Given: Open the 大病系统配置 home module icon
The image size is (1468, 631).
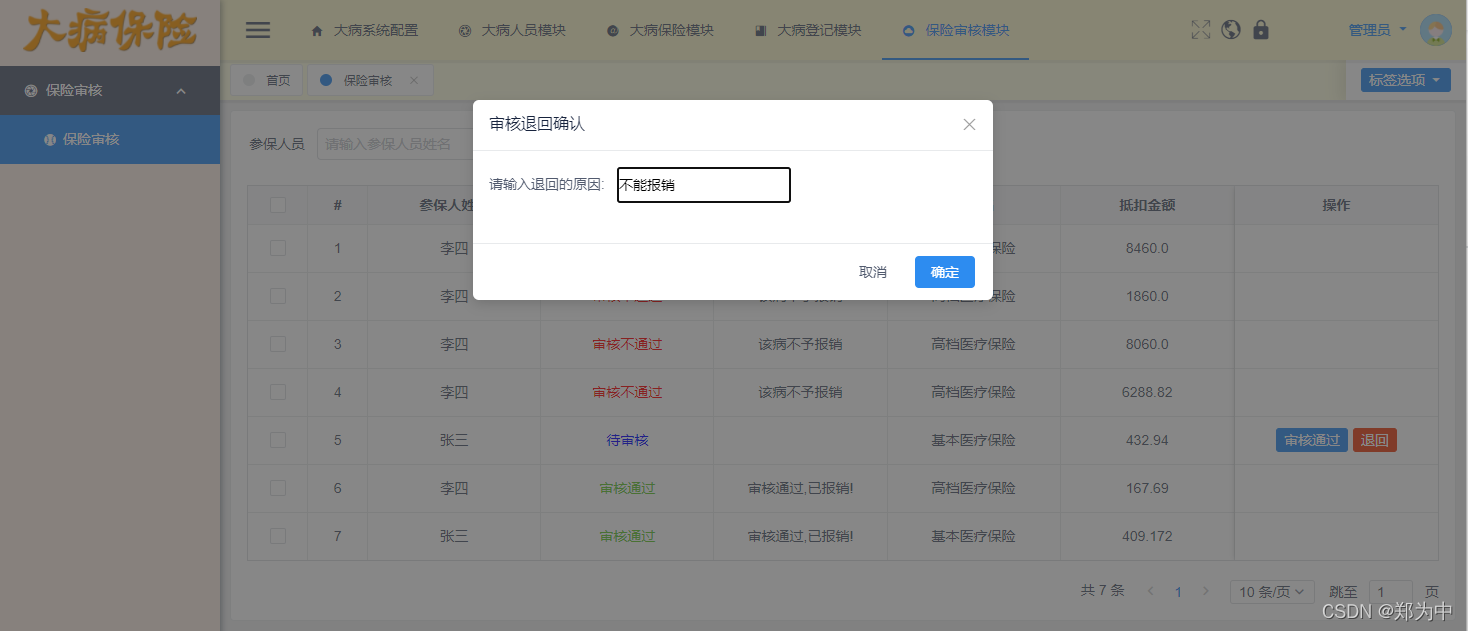Looking at the screenshot, I should pos(316,30).
